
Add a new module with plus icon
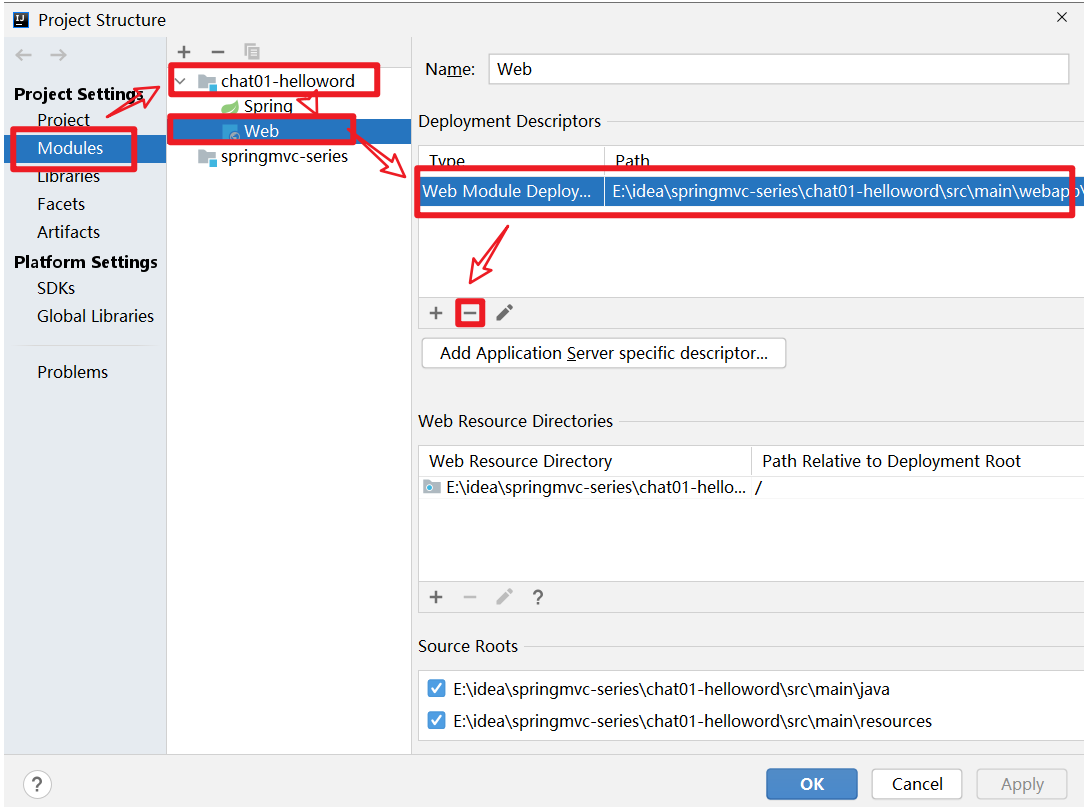184,51
